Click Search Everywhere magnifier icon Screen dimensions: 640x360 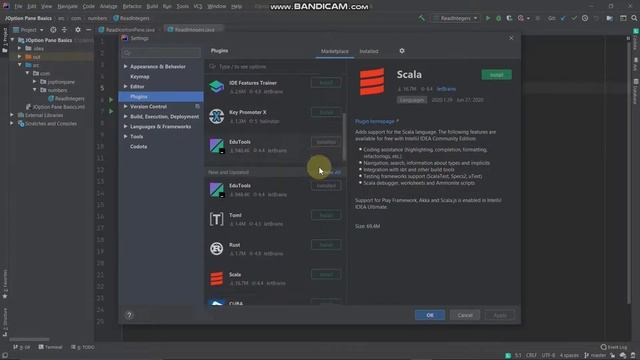[x=634, y=18]
